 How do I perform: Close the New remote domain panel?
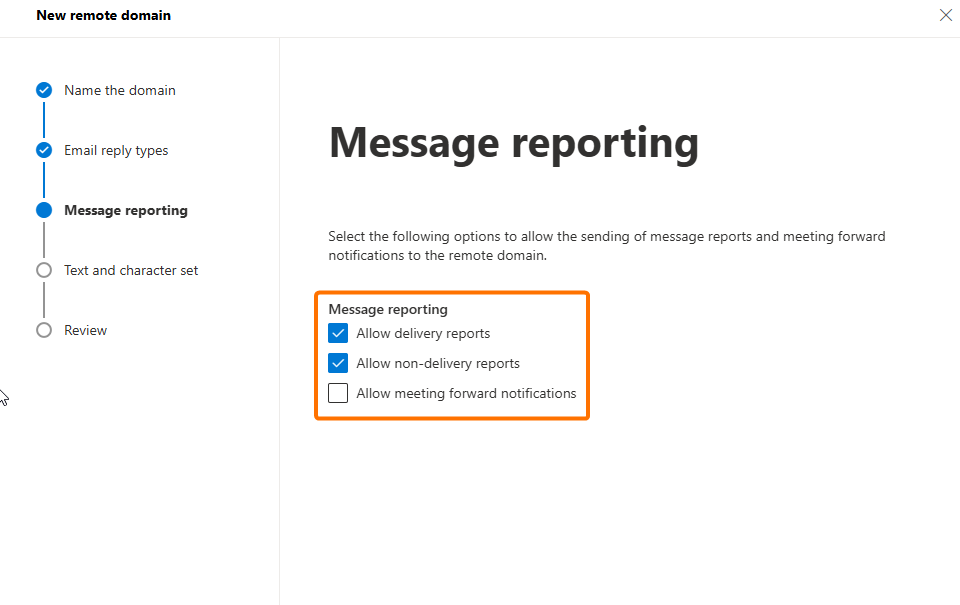[x=945, y=15]
